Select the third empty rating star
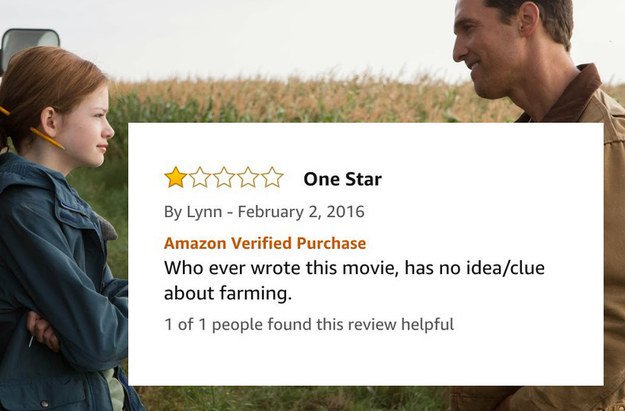Viewport: 625px width, 411px height. (x=224, y=177)
